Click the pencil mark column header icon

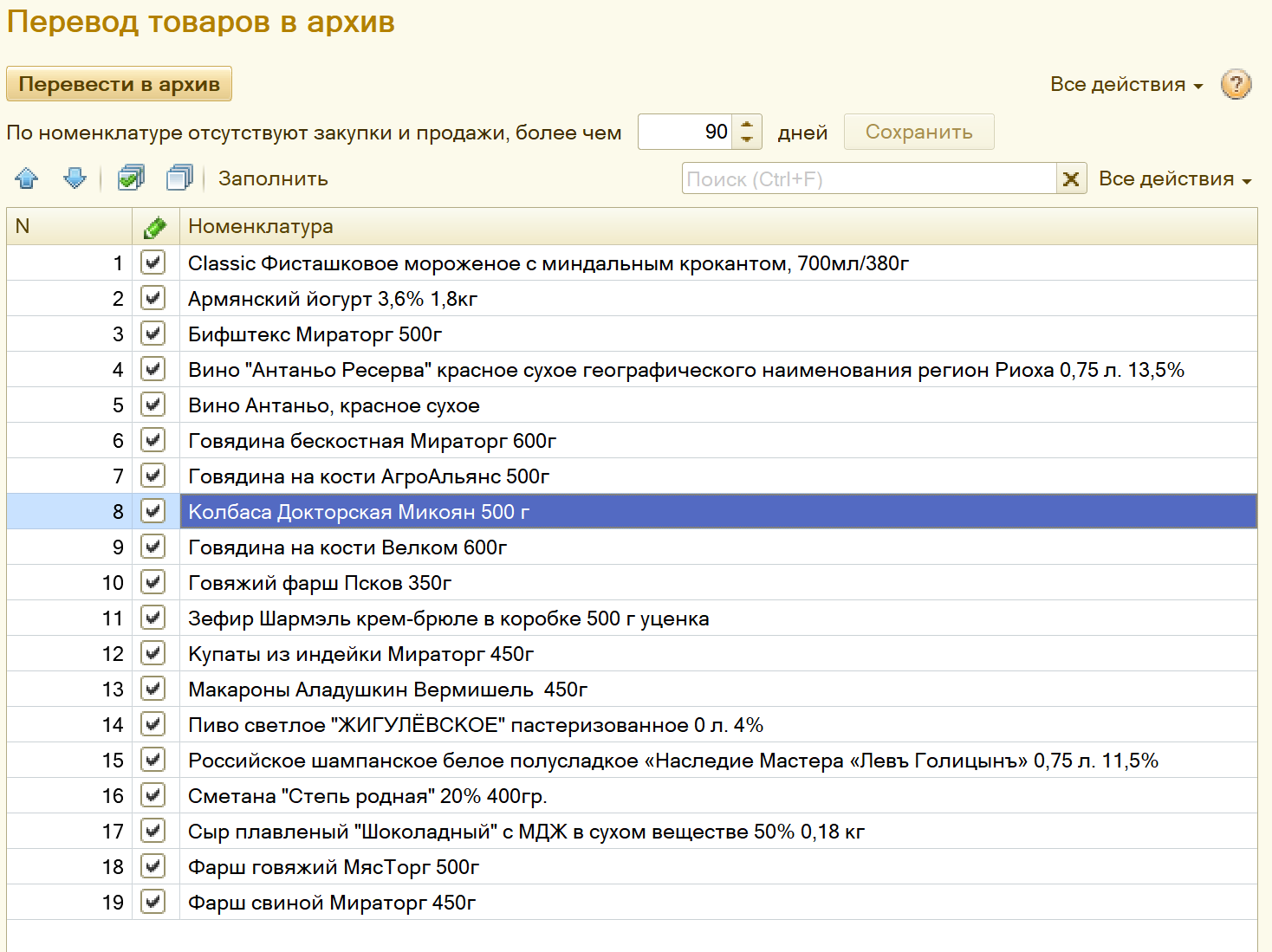tap(155, 227)
